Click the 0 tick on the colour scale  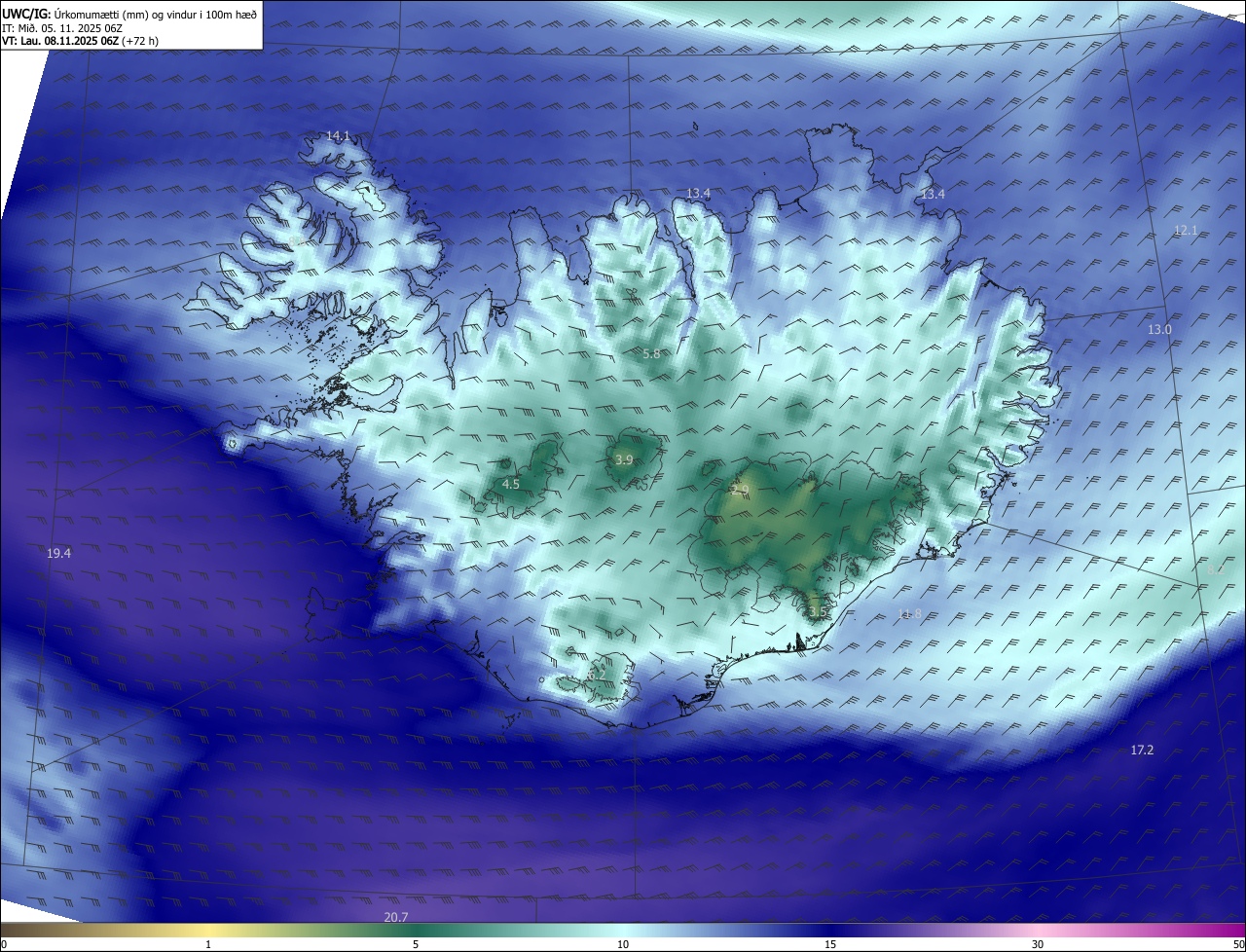tap(4, 944)
